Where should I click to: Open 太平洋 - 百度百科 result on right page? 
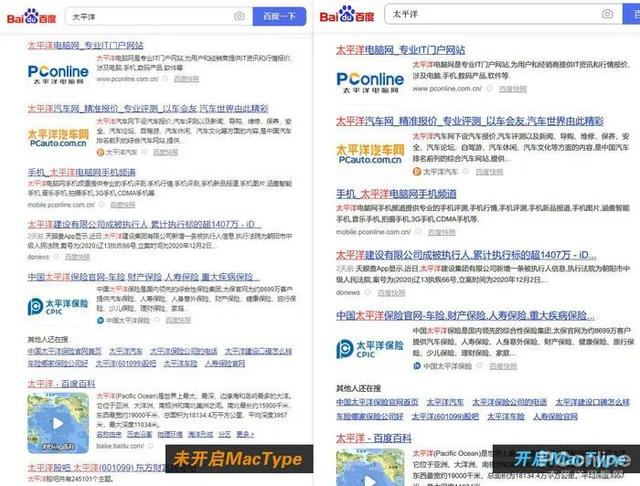click(x=373, y=438)
